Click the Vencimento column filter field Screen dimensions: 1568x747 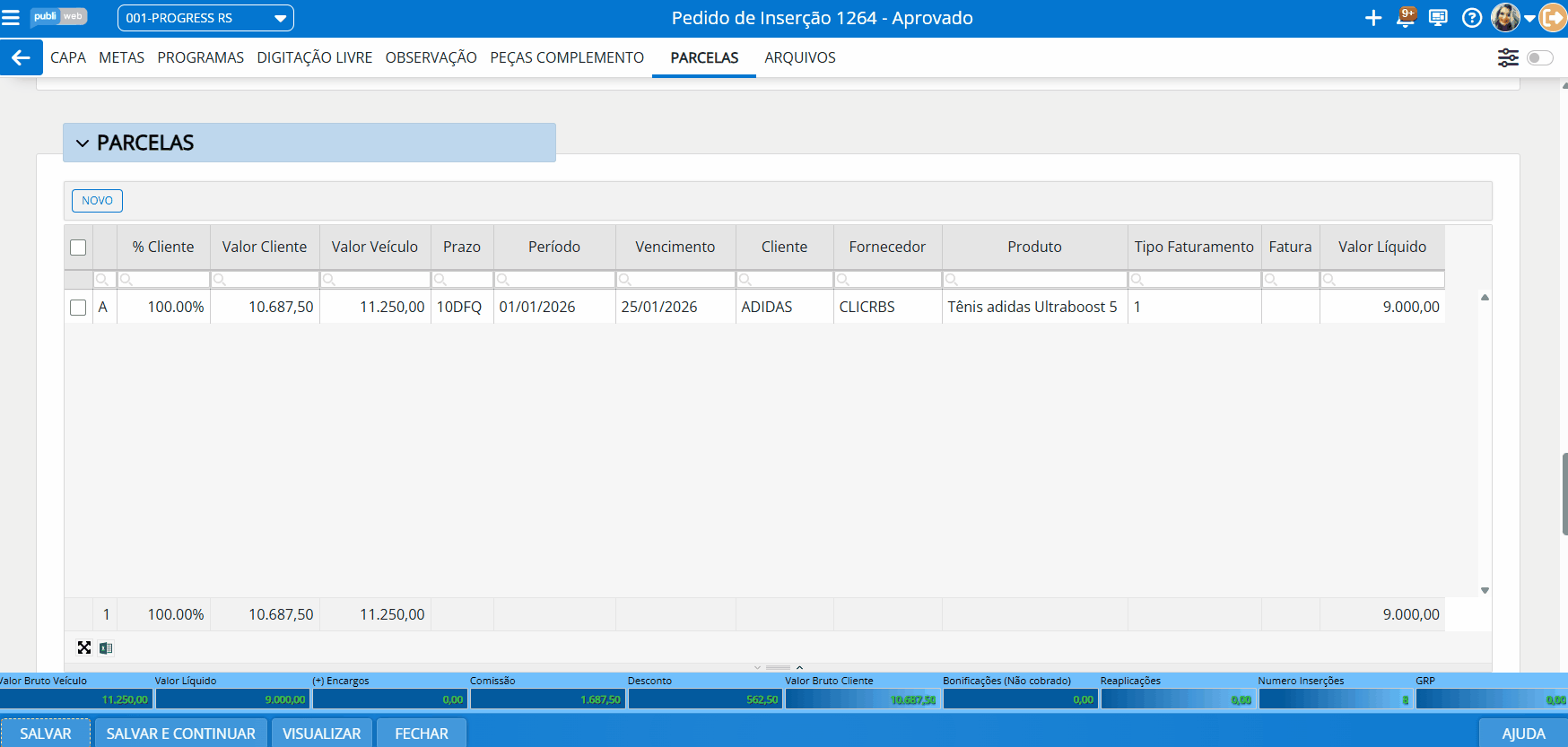[x=680, y=280]
